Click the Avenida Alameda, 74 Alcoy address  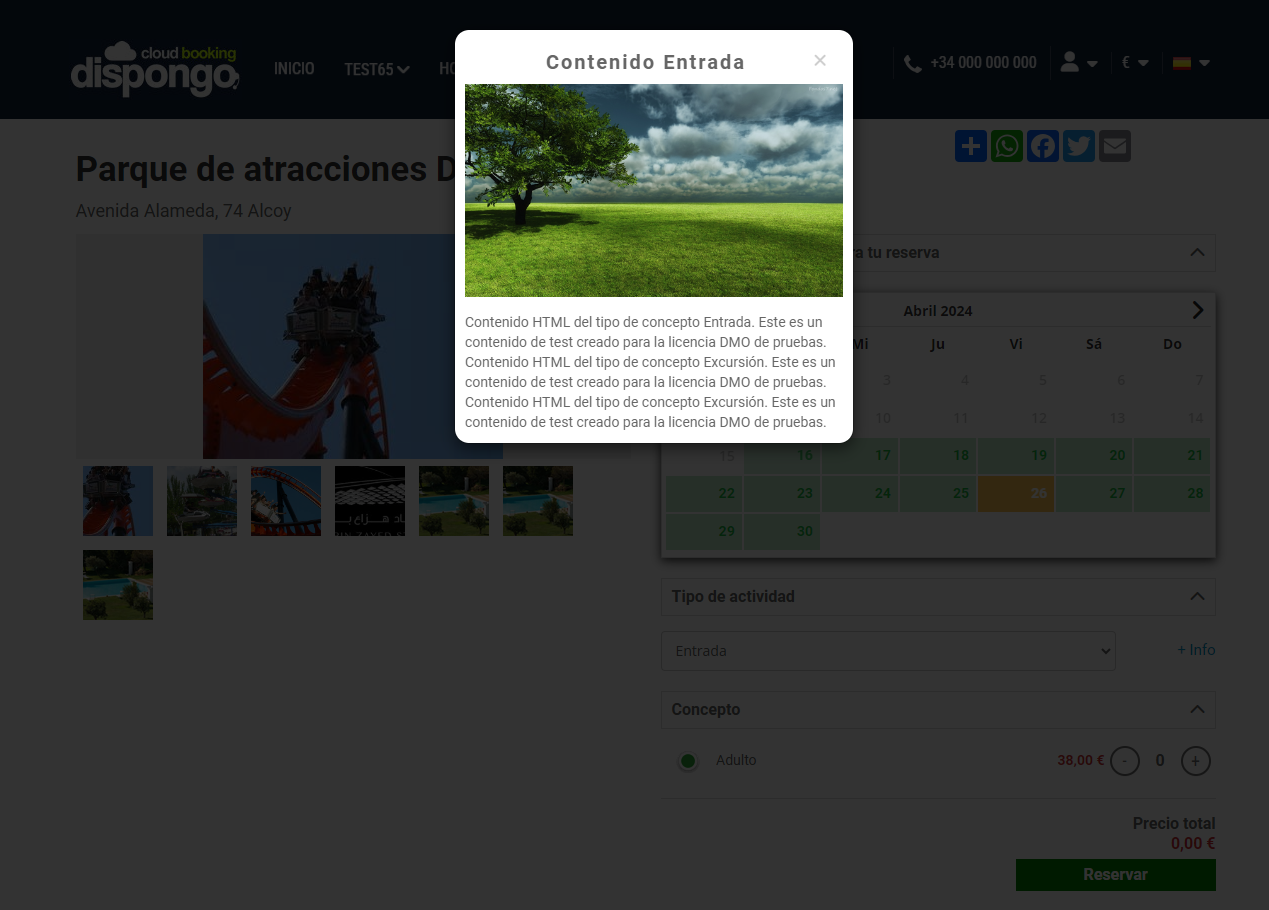point(184,211)
